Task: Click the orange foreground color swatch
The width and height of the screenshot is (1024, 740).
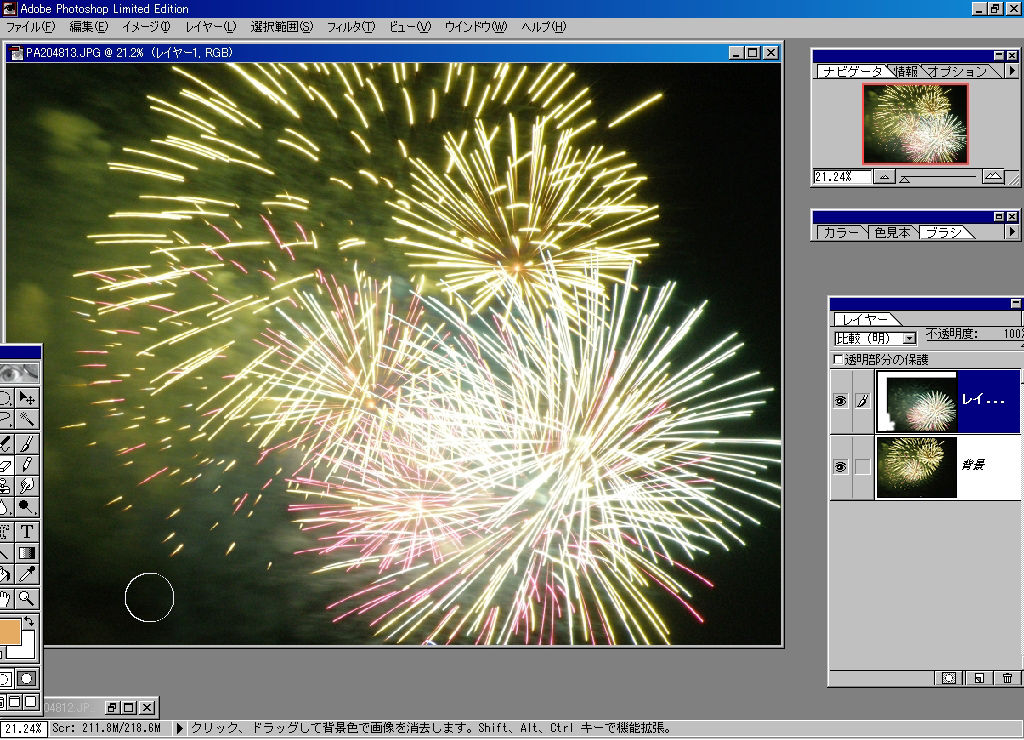Action: click(x=10, y=632)
